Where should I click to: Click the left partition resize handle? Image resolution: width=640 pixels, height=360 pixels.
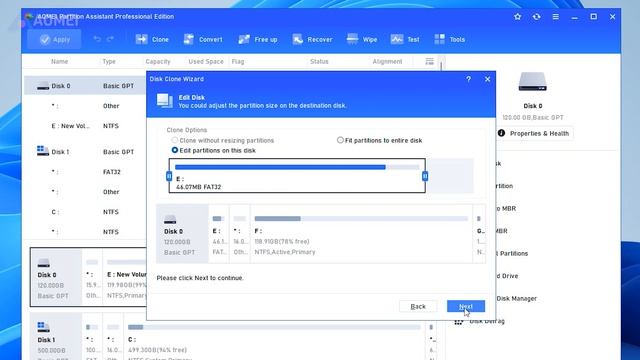[169, 176]
